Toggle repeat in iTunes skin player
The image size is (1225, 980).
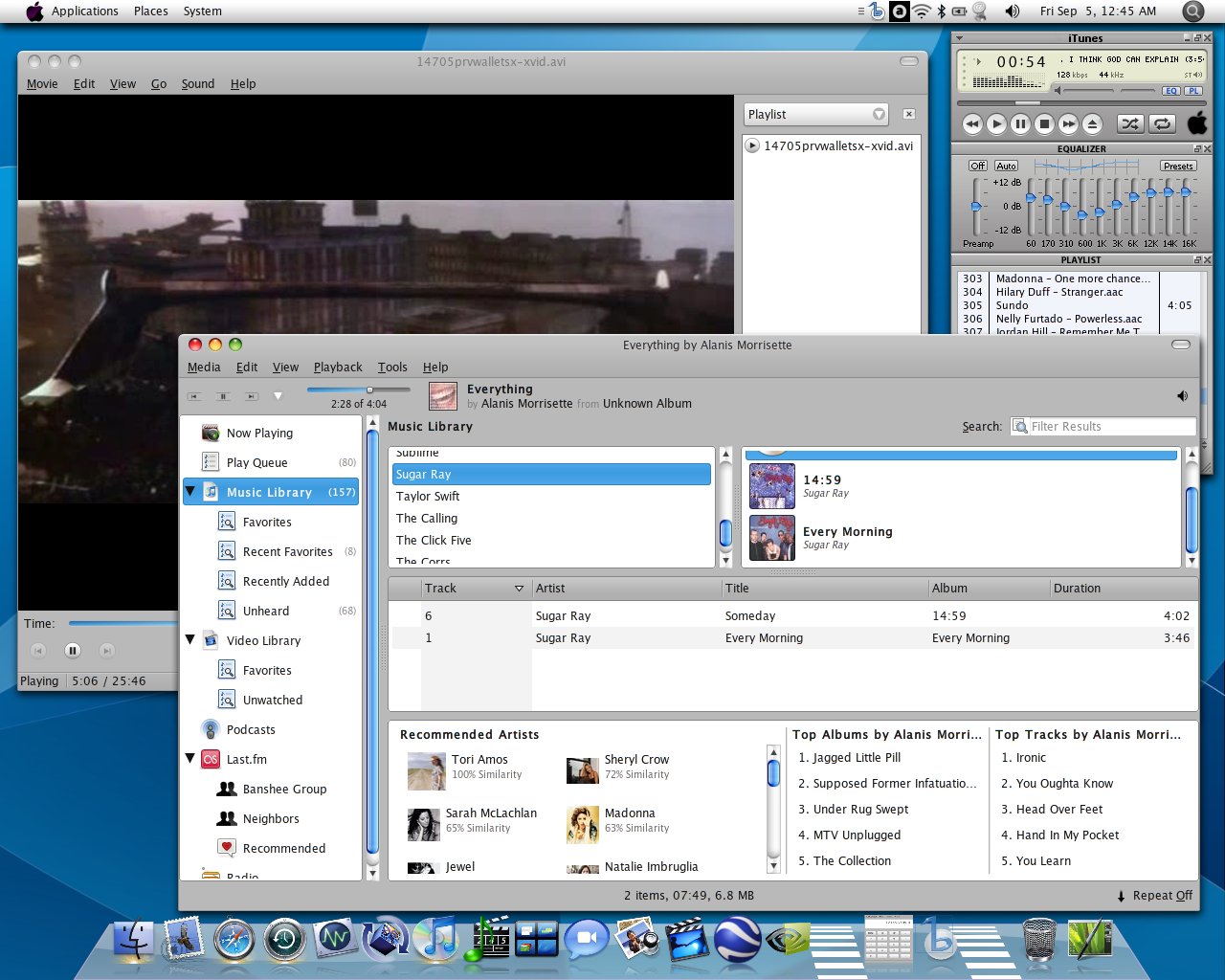(1161, 123)
